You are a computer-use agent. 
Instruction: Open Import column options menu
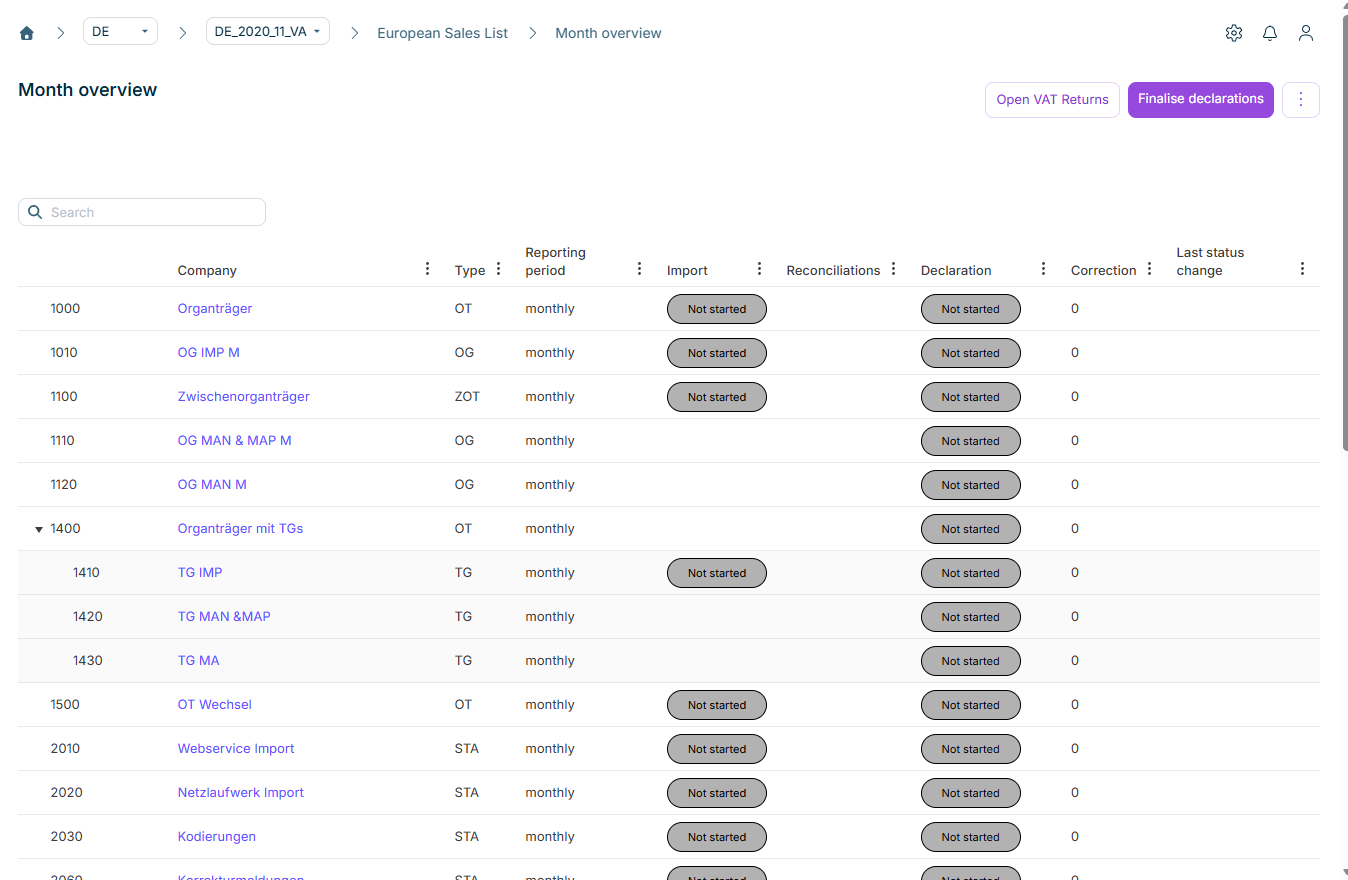pos(760,269)
